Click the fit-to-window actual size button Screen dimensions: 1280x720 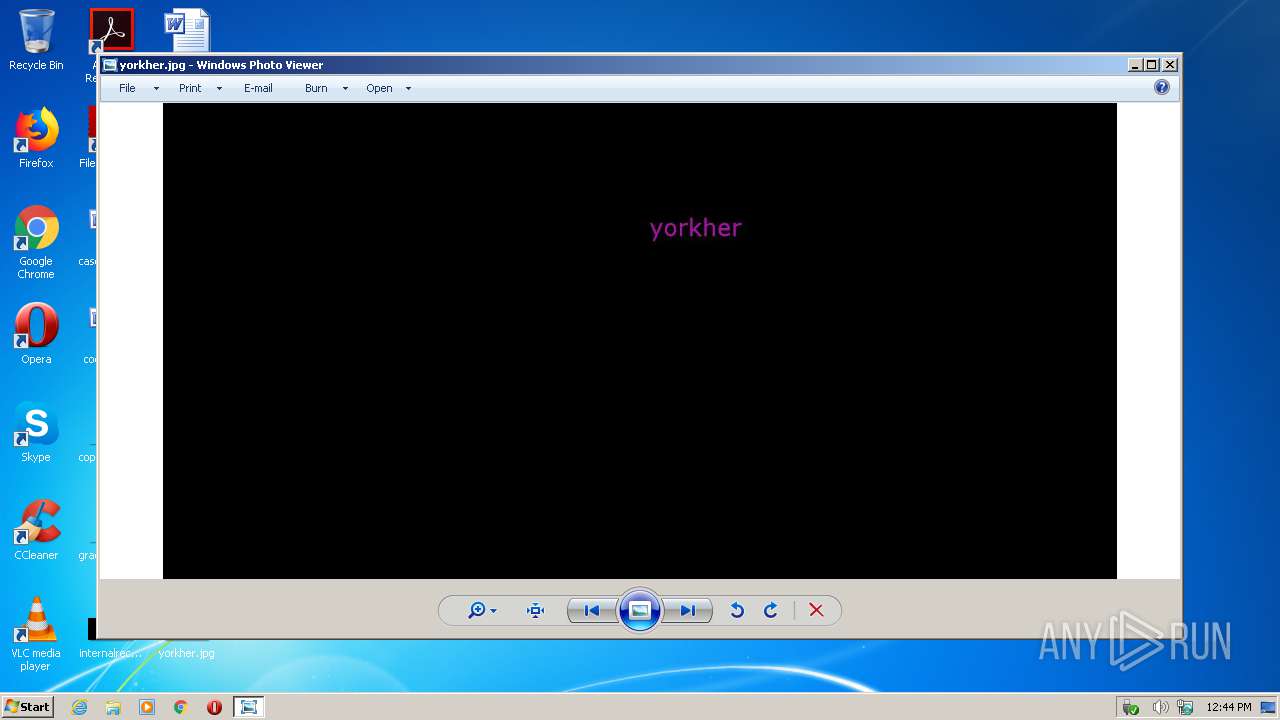(x=536, y=611)
